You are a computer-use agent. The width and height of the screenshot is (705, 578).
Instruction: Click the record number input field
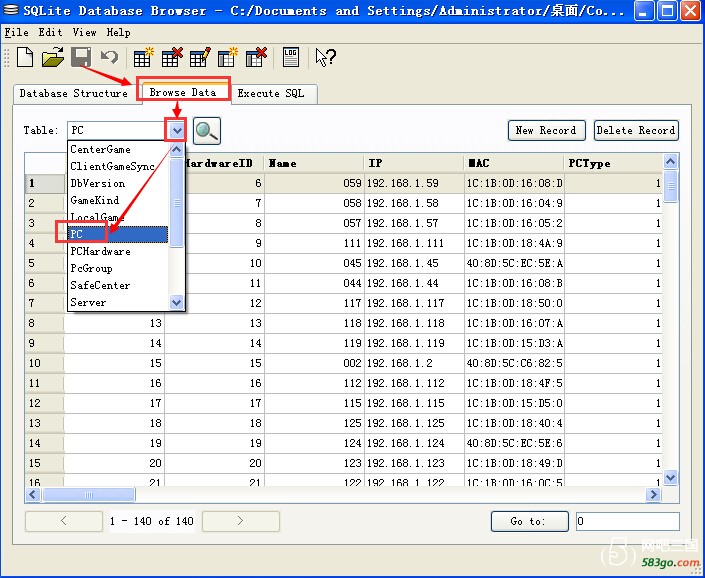coord(627,521)
